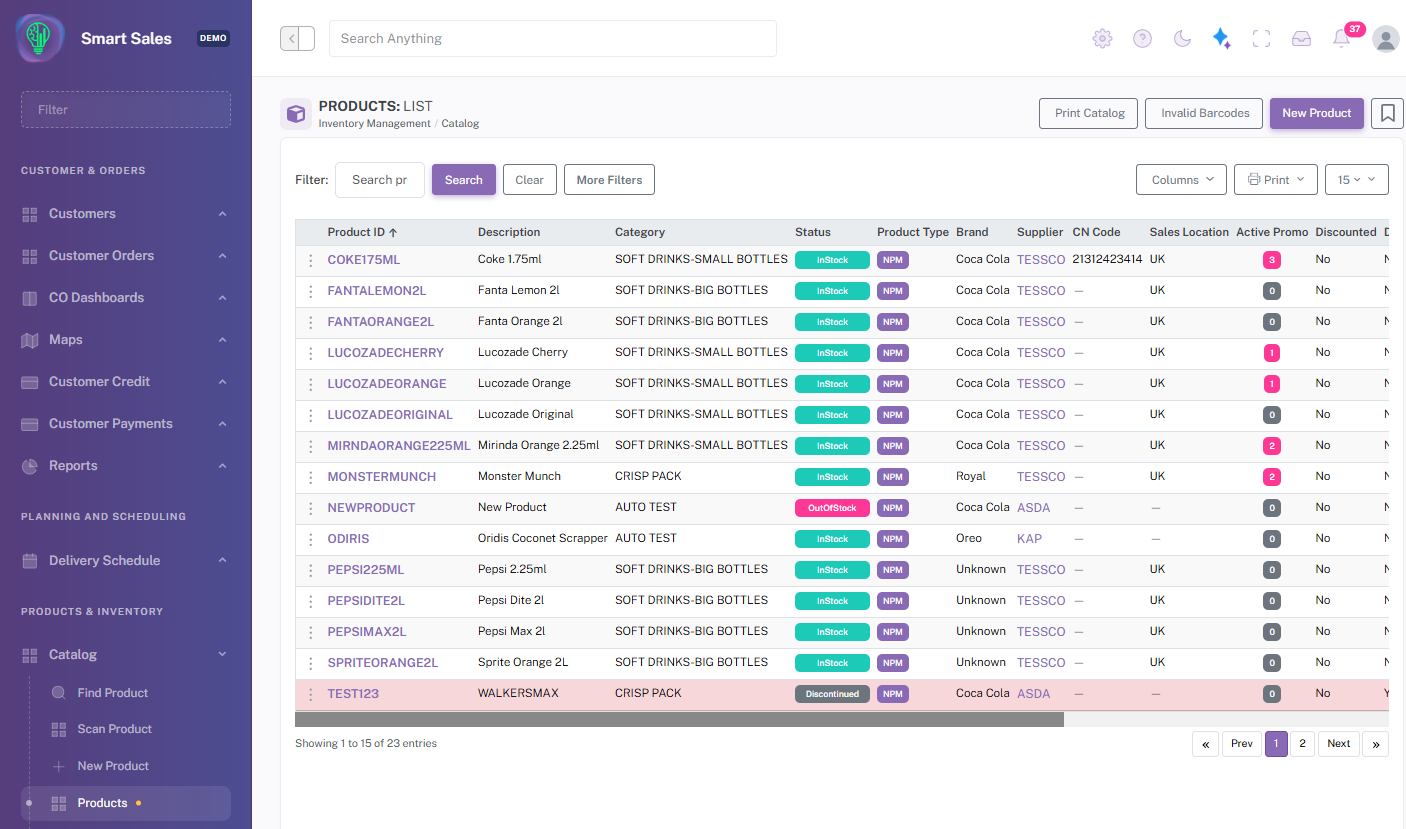The width and height of the screenshot is (1406, 829).
Task: Click the purple Search button
Action: coord(464,180)
